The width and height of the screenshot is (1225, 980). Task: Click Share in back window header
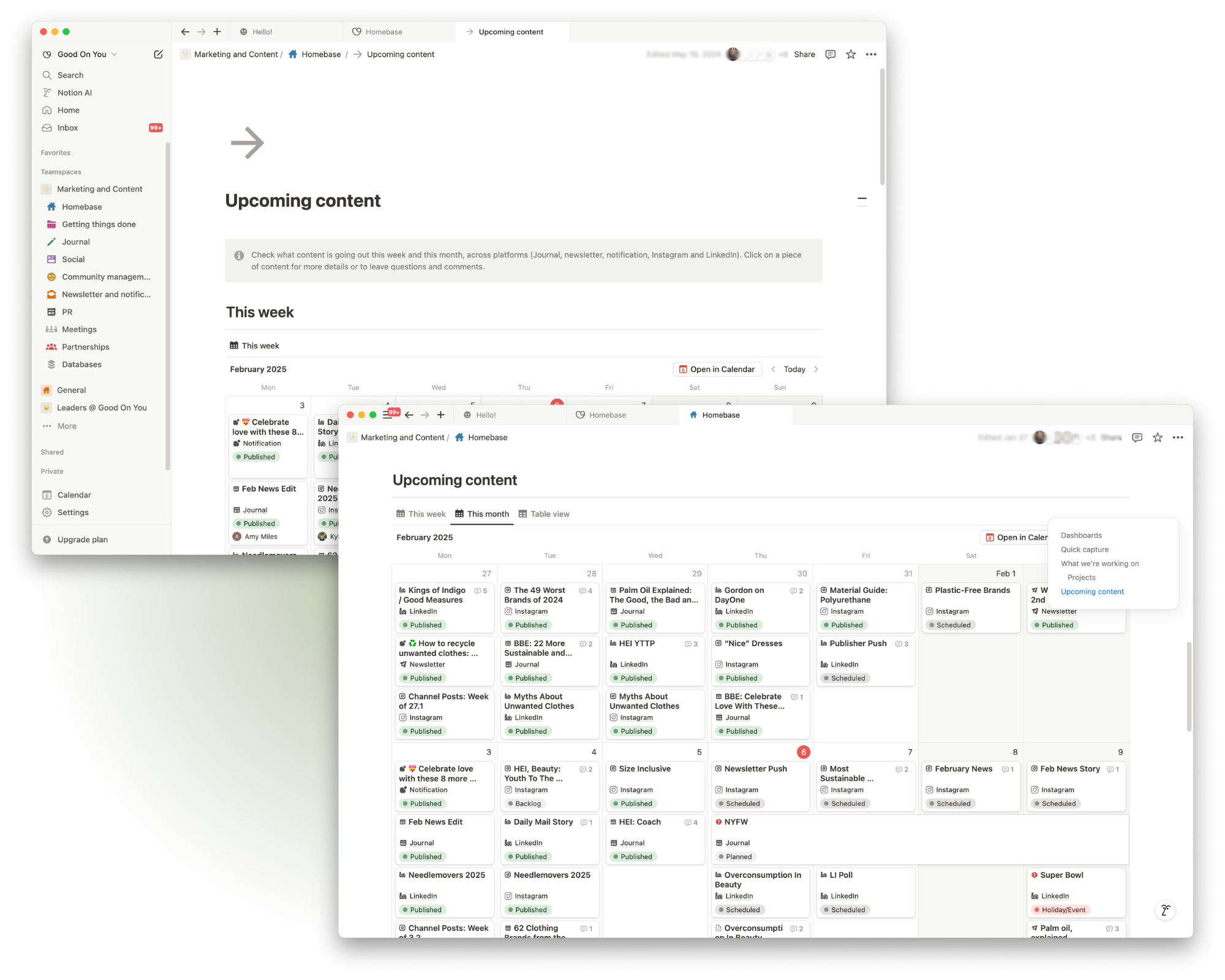pyautogui.click(x=804, y=55)
